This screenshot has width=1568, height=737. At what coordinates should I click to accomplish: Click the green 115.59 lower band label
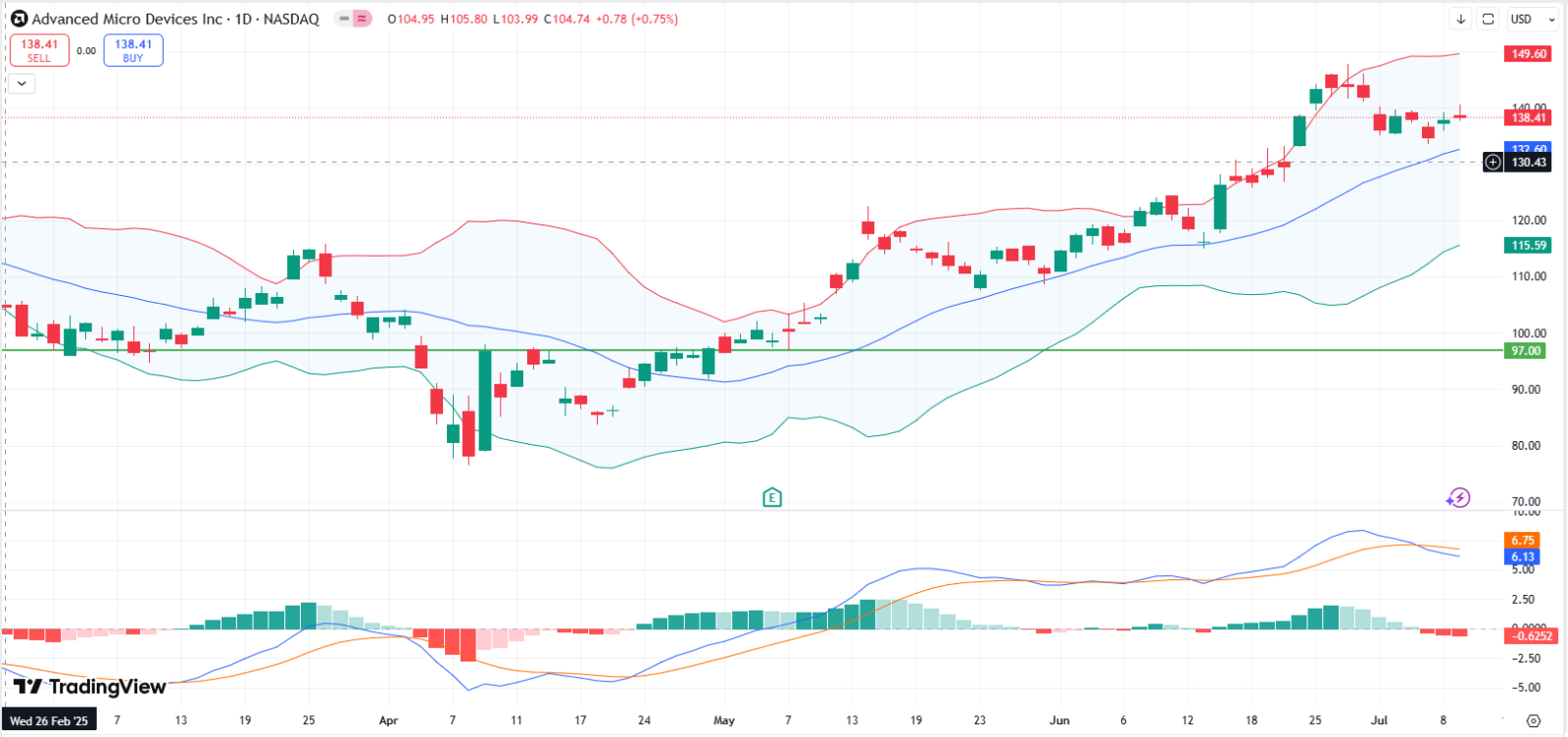pos(1528,246)
